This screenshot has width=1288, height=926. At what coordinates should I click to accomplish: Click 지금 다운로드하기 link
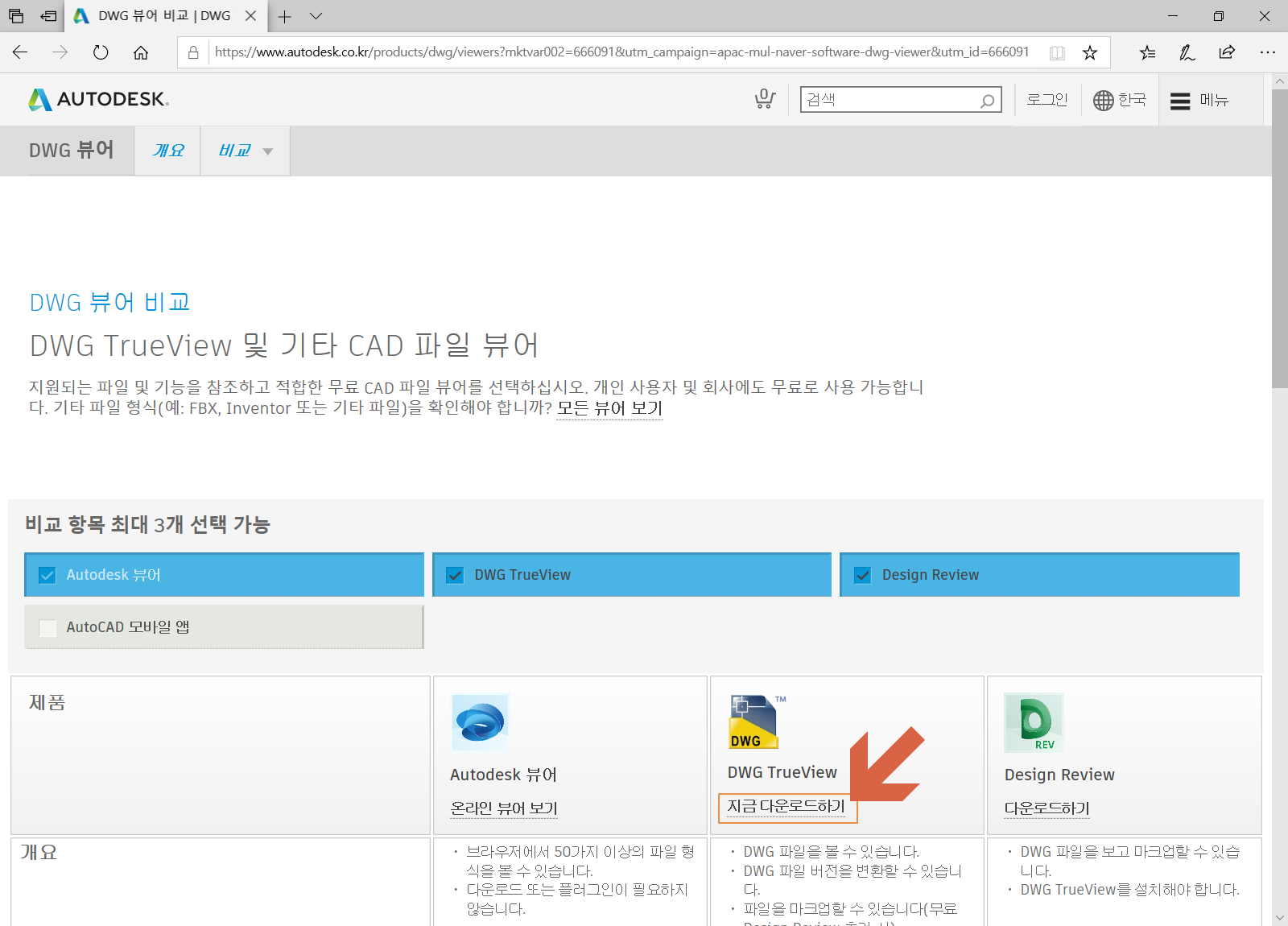coord(786,806)
